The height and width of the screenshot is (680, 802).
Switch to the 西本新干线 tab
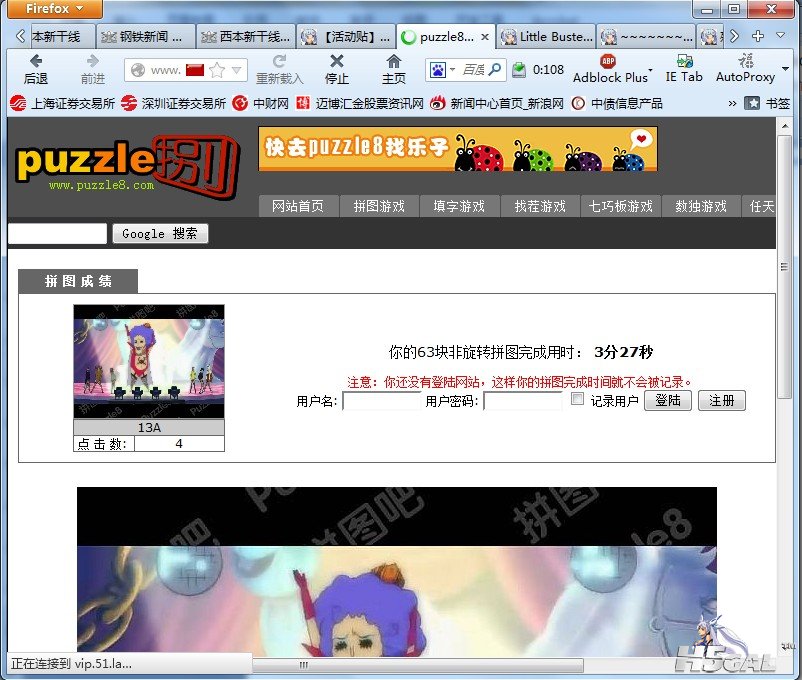[246, 37]
